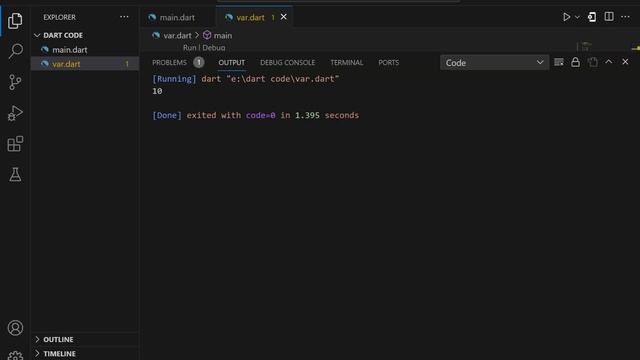Click the Running dart command output line
The width and height of the screenshot is (640, 360).
tap(245, 79)
